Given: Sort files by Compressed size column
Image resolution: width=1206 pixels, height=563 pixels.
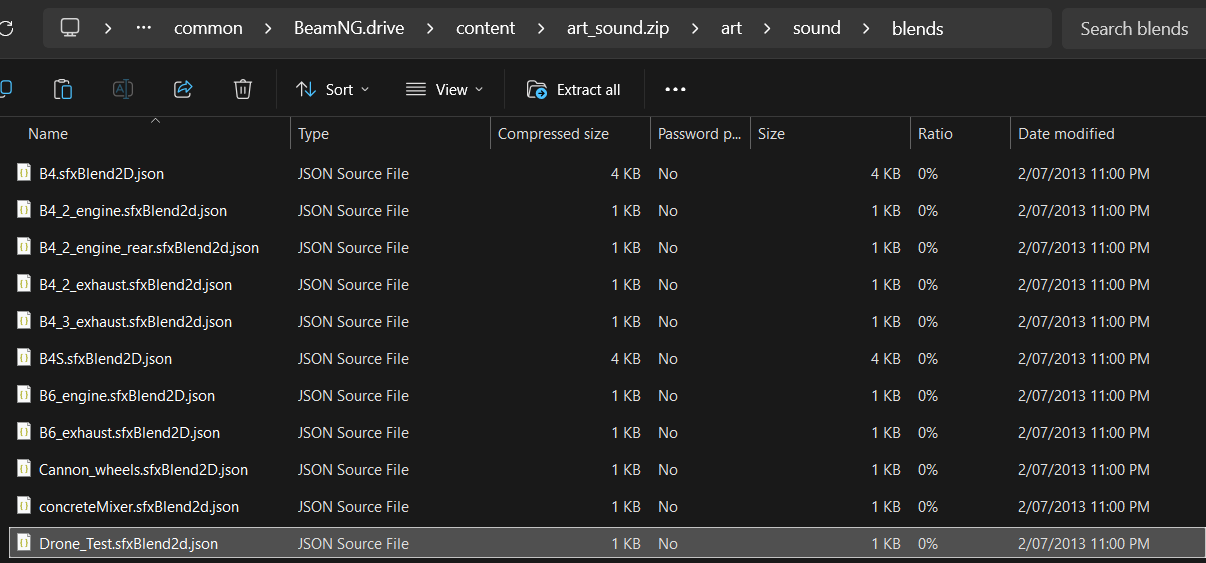Looking at the screenshot, I should pos(553,134).
